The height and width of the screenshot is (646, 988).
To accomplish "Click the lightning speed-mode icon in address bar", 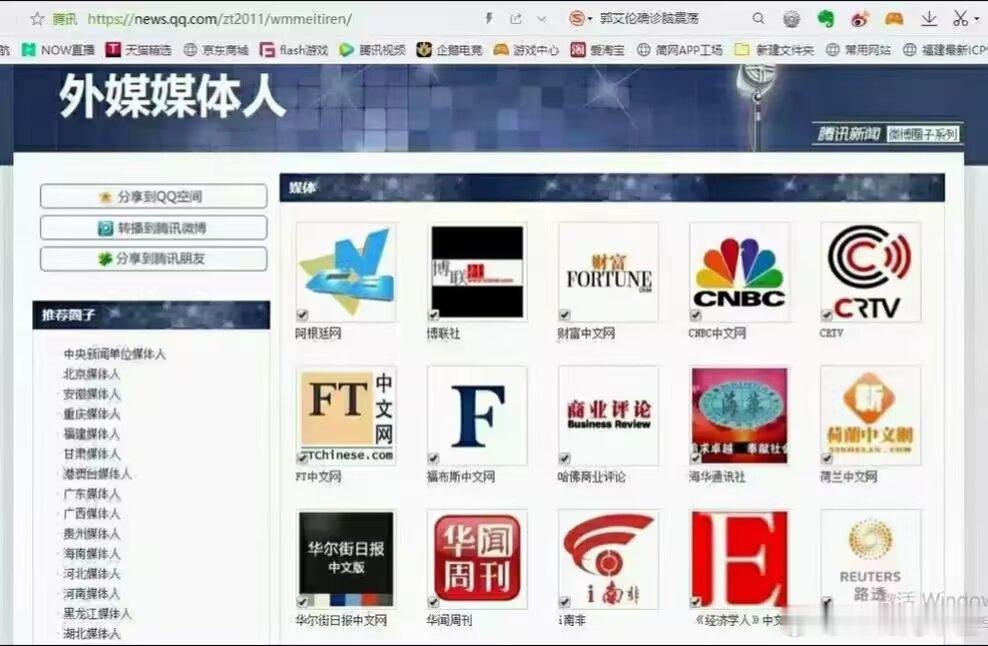I will 489,19.
